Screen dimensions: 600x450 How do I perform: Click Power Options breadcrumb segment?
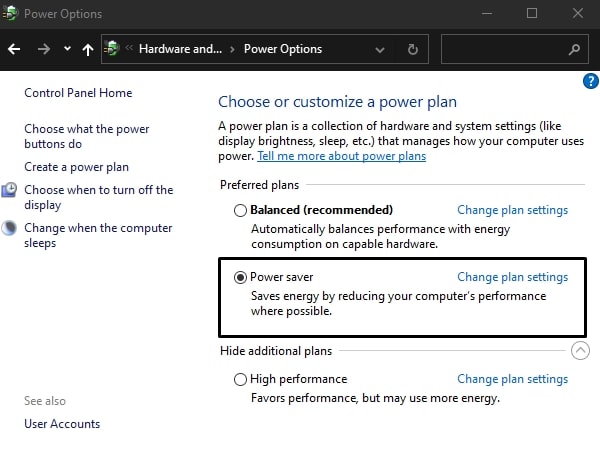pyautogui.click(x=283, y=49)
